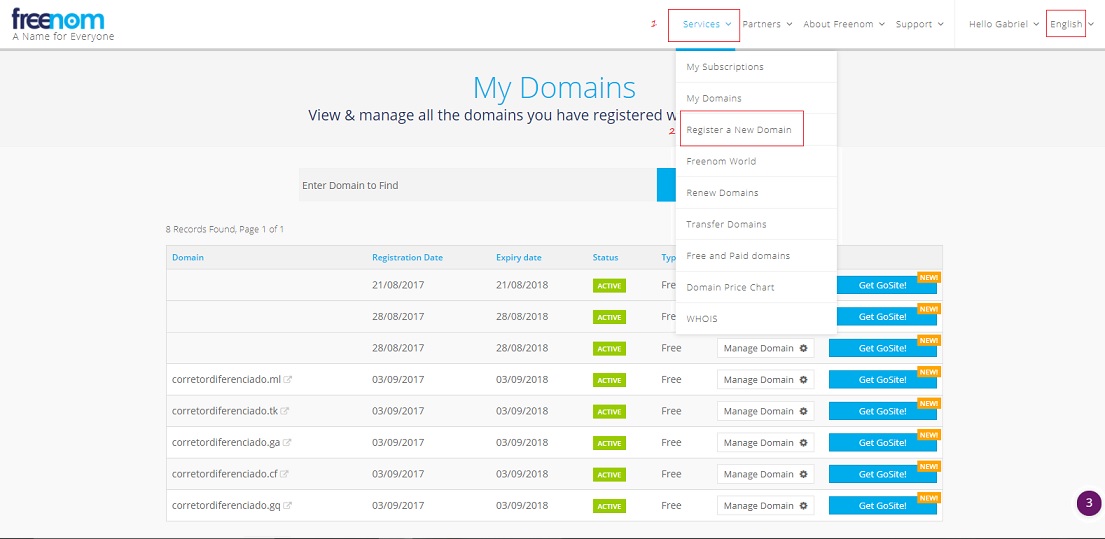
Task: Manage Domain for corretordiferenciado.ml
Action: click(x=765, y=380)
